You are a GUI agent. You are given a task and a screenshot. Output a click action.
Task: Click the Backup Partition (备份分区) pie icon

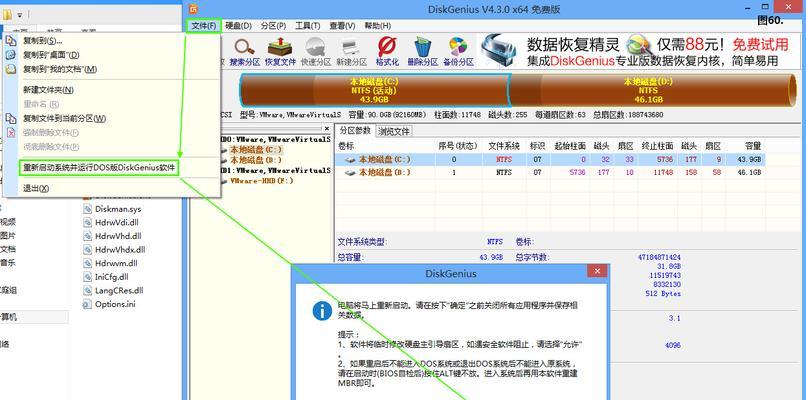pyautogui.click(x=458, y=47)
